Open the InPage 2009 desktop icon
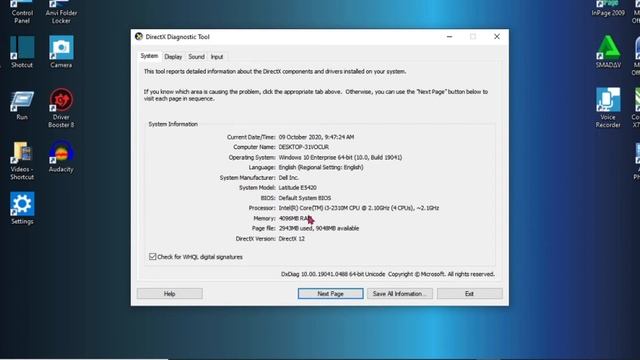The height and width of the screenshot is (360, 640). [608, 9]
